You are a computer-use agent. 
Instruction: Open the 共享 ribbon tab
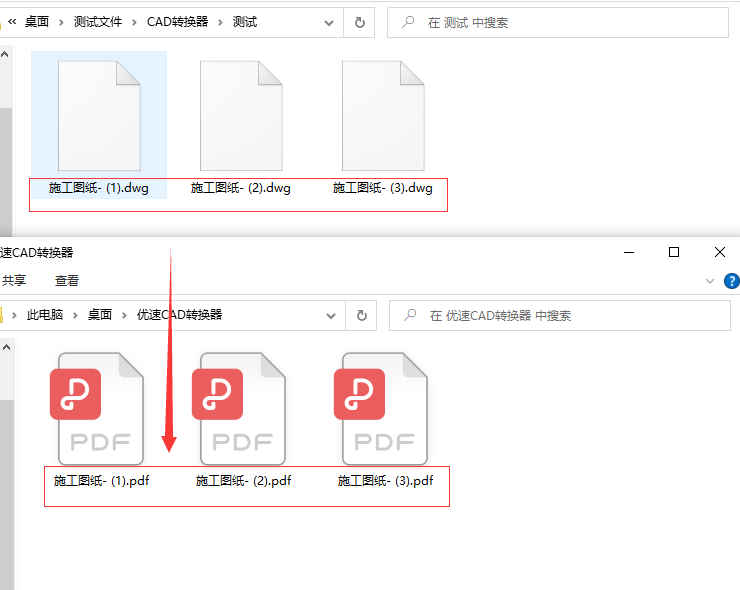14,281
